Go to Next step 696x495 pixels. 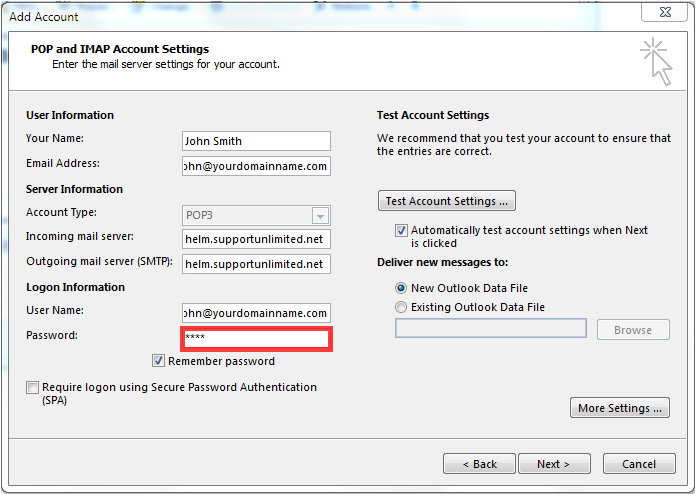554,463
